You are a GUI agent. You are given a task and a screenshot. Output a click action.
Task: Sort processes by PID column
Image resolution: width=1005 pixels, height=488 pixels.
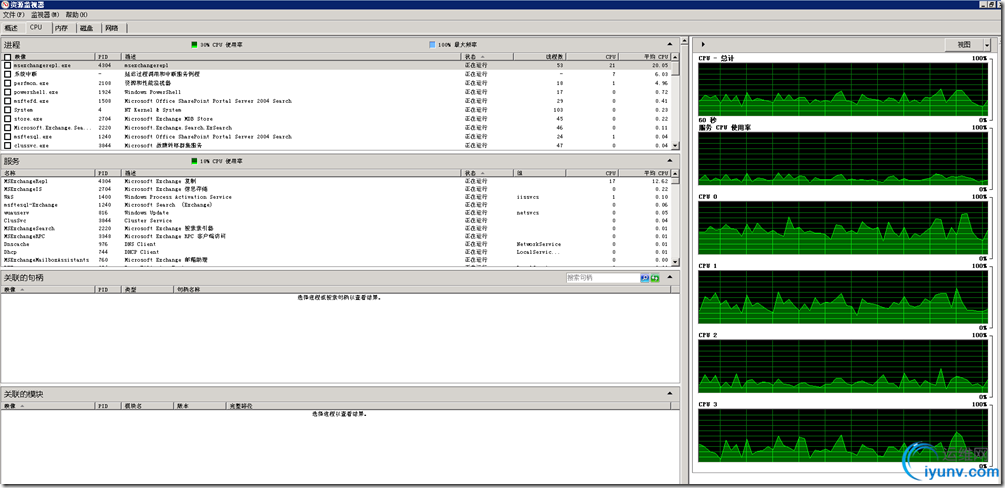coord(108,57)
